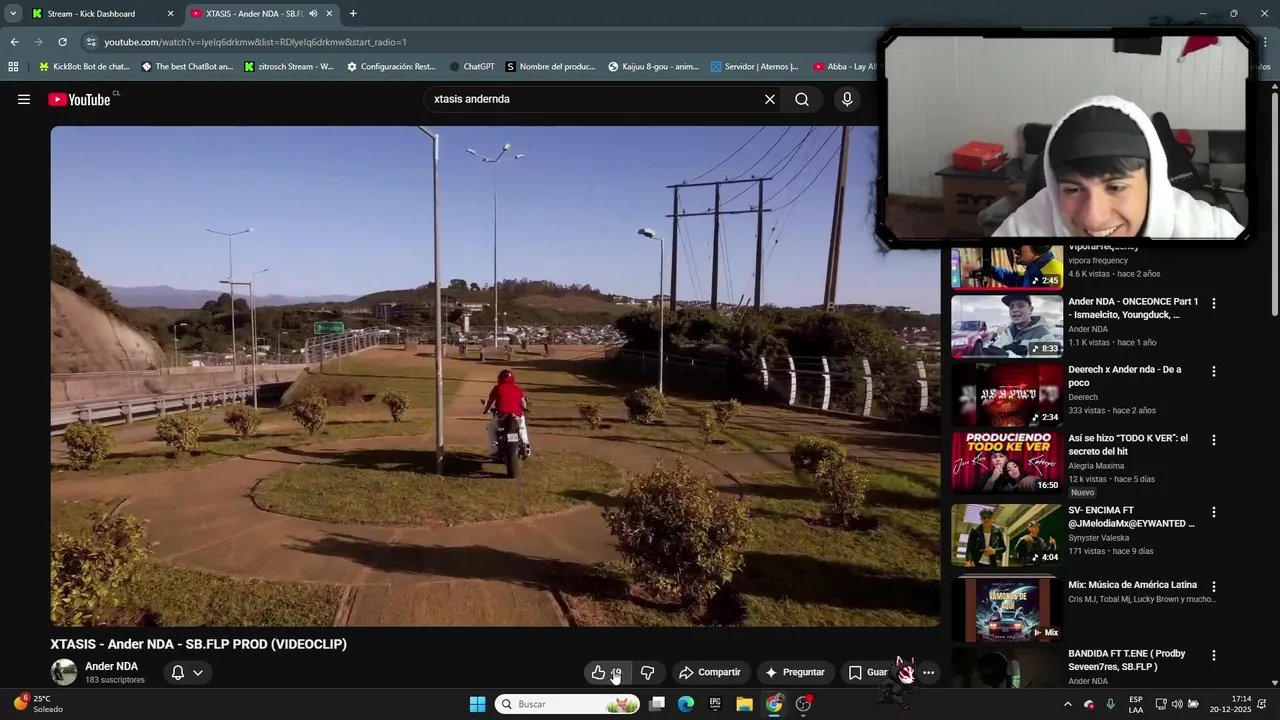Start voice search with the microphone
Viewport: 1280px width, 720px height.
coord(847,99)
